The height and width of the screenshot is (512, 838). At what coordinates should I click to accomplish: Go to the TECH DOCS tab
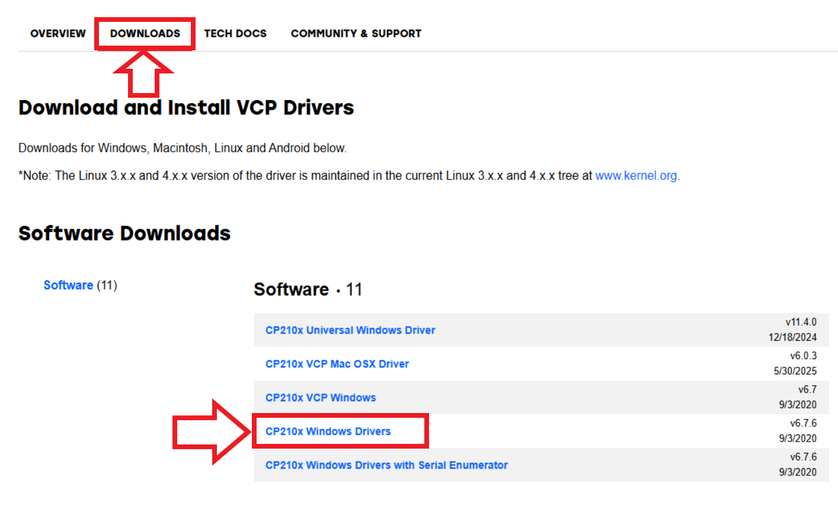coord(235,34)
